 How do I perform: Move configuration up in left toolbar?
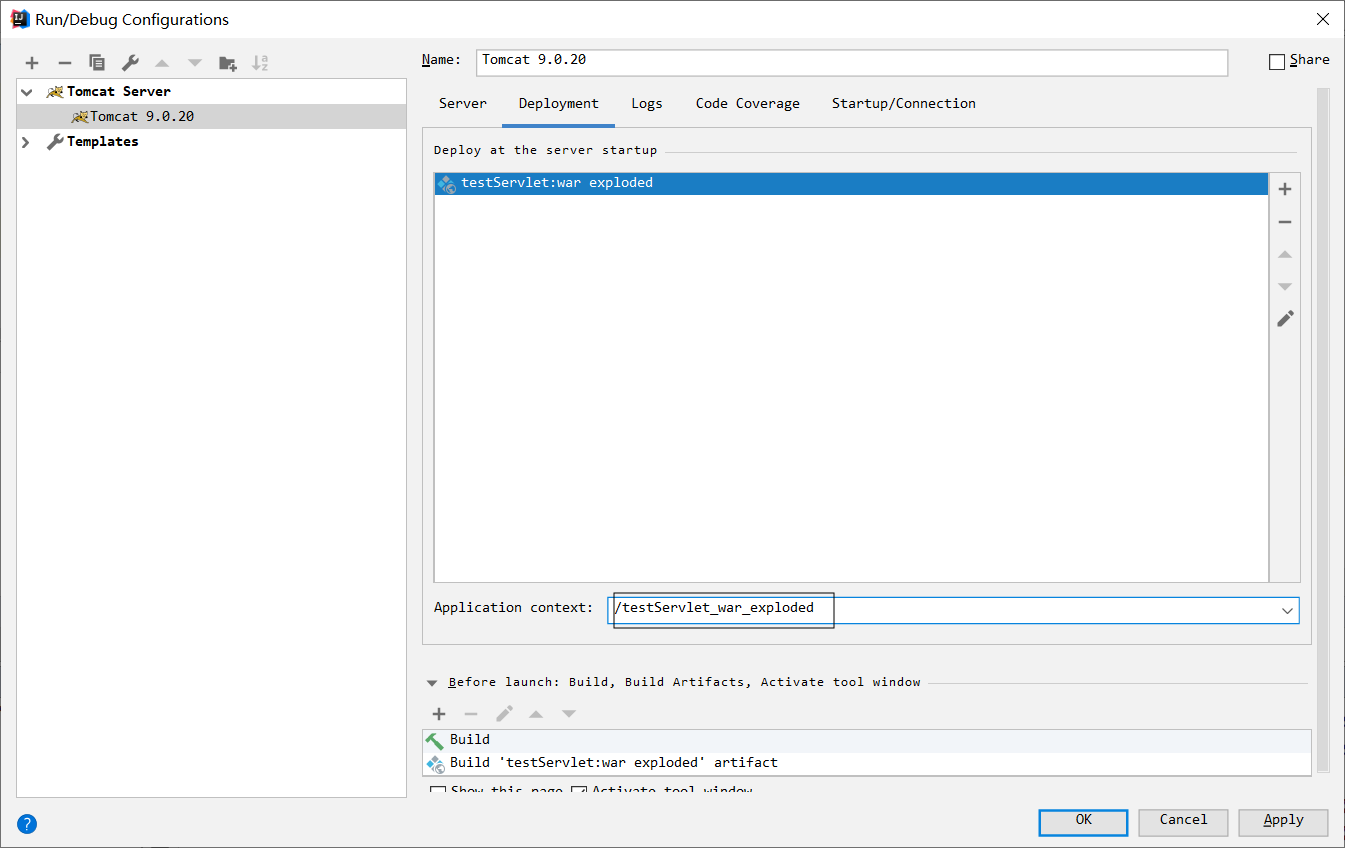(162, 63)
